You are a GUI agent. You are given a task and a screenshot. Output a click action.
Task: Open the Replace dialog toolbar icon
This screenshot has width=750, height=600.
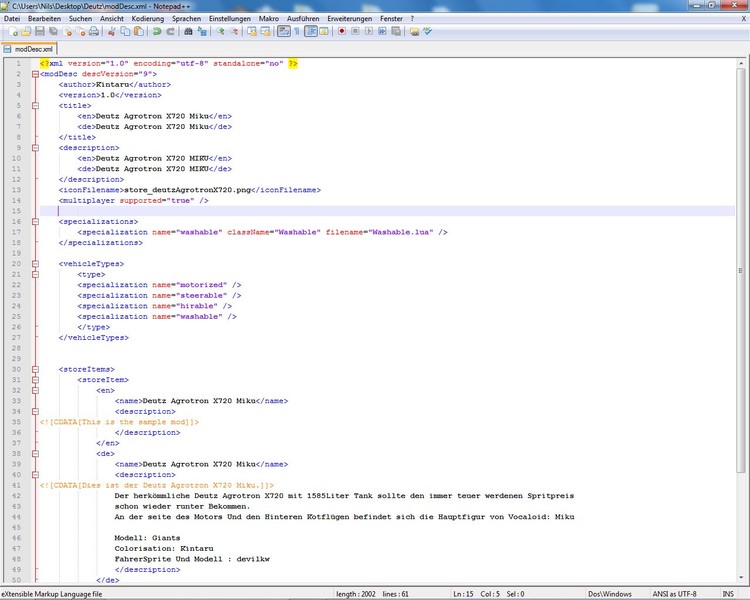[202, 32]
